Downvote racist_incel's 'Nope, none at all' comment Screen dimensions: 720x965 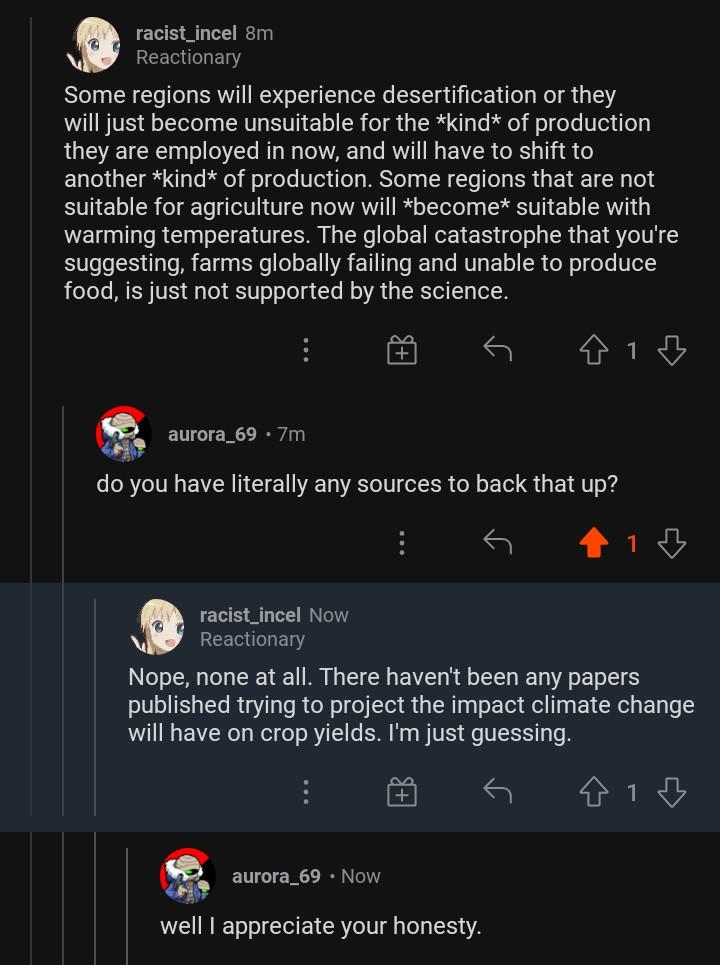click(672, 791)
